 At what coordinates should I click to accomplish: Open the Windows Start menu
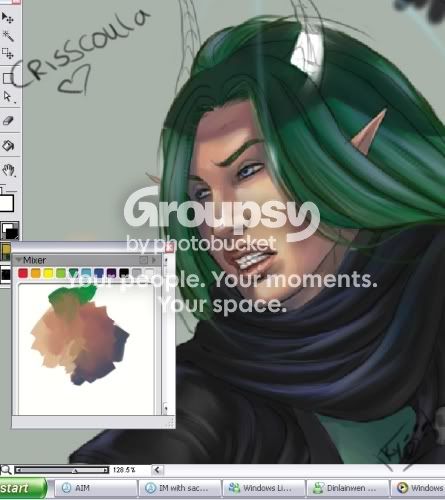click(23, 488)
